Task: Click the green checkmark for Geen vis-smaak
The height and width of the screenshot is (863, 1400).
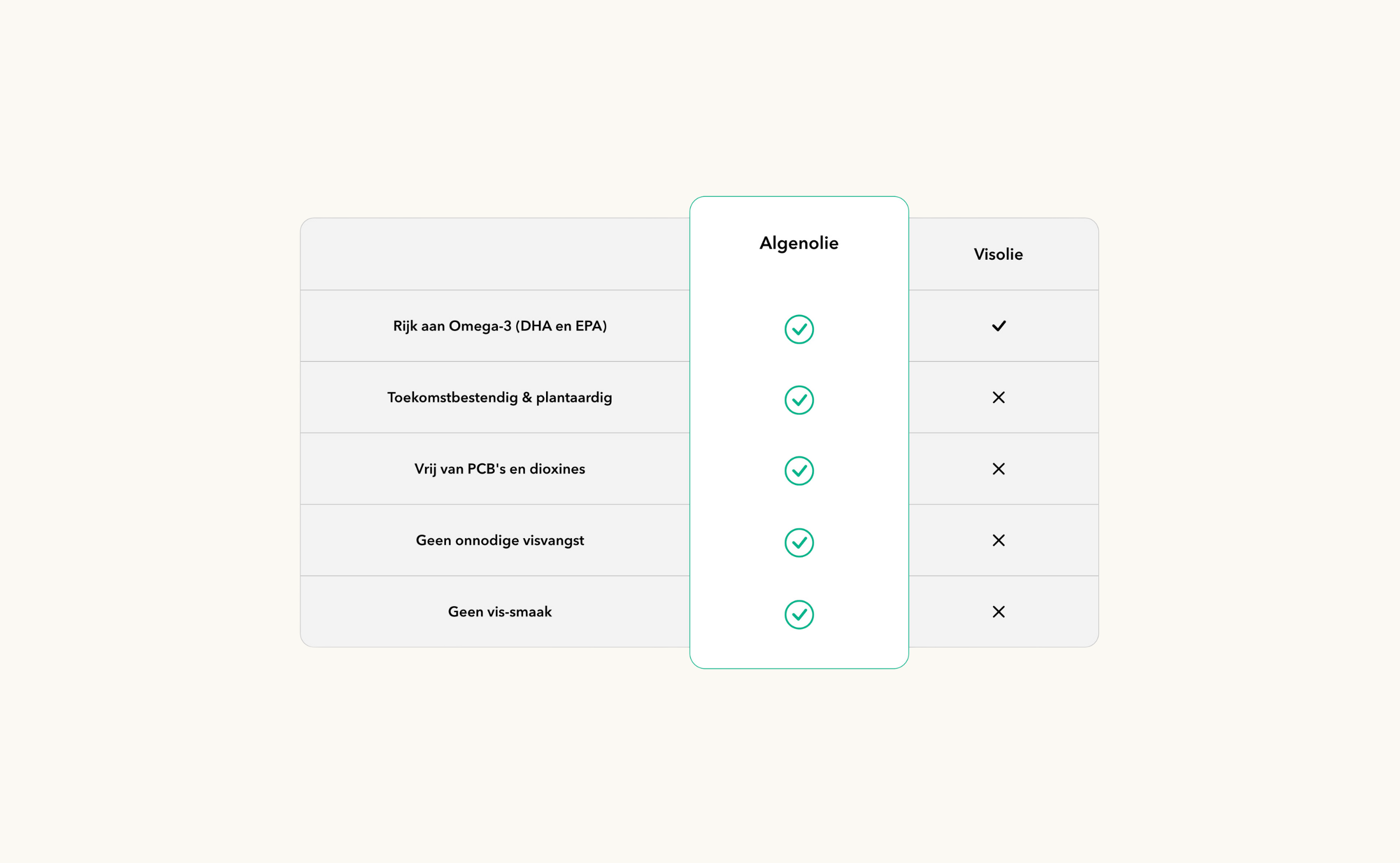Action: (x=799, y=615)
